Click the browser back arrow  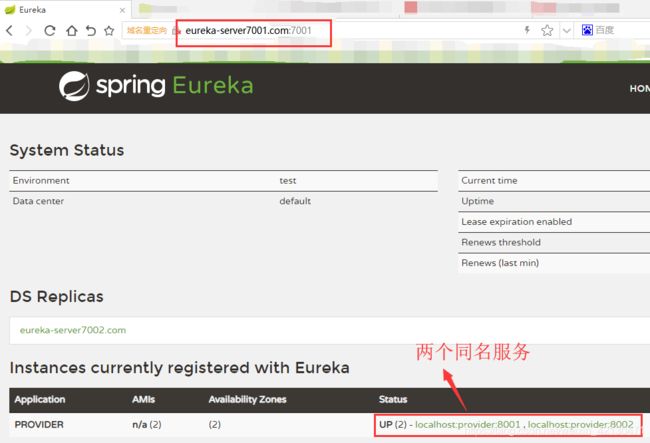10,30
